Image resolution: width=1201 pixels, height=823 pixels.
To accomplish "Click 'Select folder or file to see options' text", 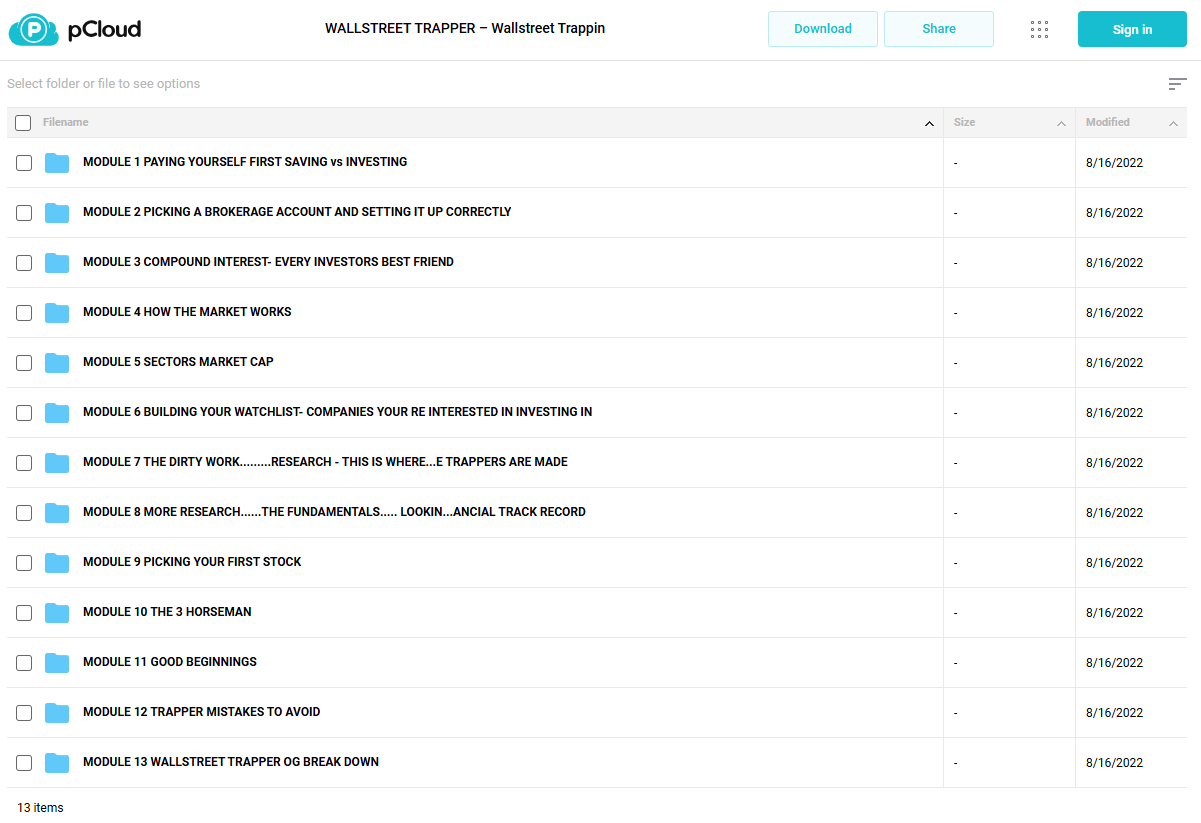I will pos(104,84).
